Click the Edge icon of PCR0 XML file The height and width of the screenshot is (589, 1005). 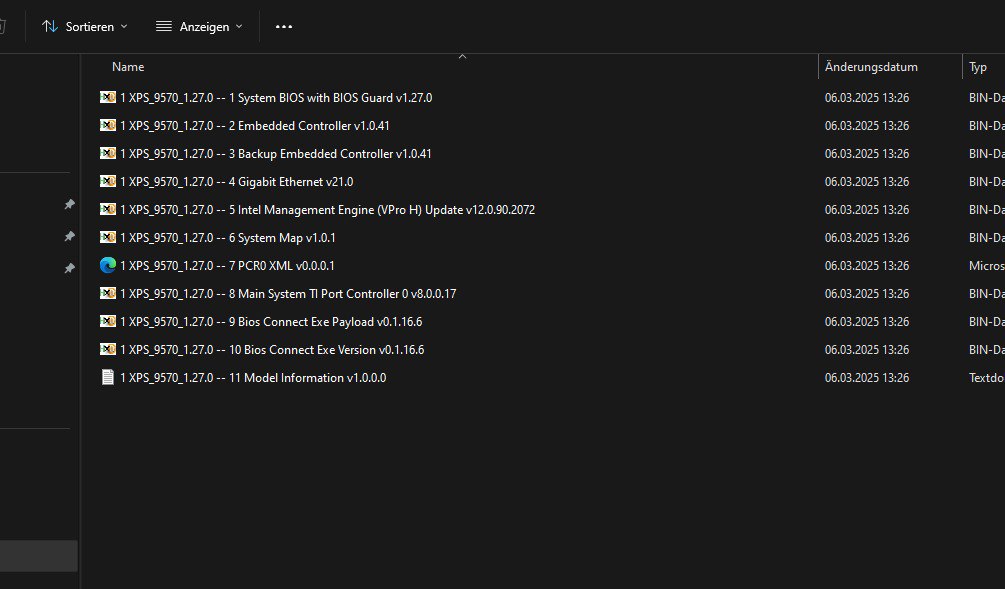click(108, 265)
